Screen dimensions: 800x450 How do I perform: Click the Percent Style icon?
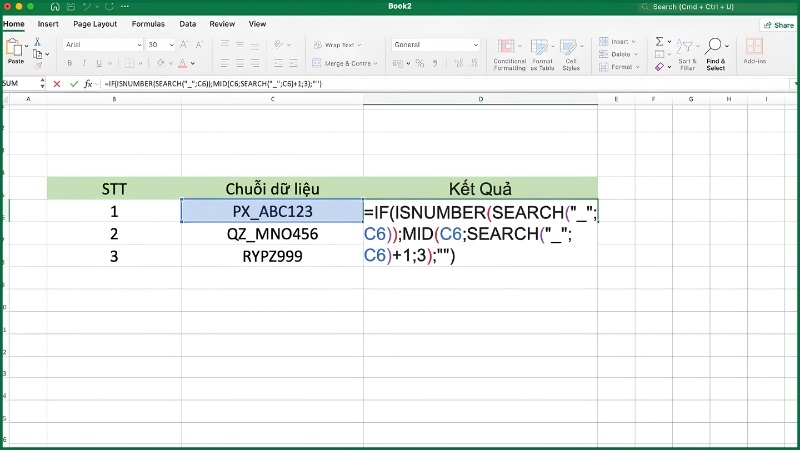[x=419, y=63]
